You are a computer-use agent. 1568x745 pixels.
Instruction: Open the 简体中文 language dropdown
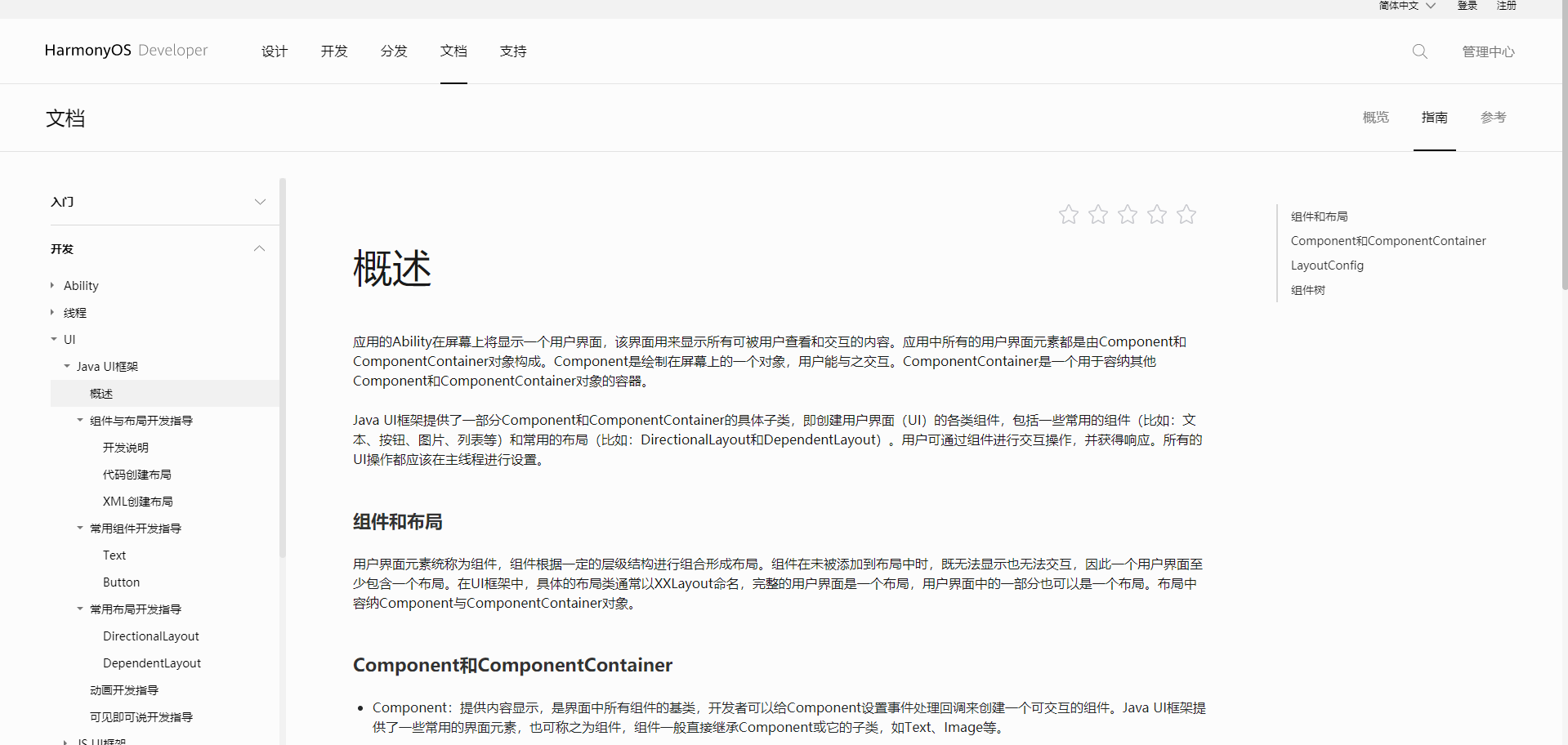(1407, 6)
